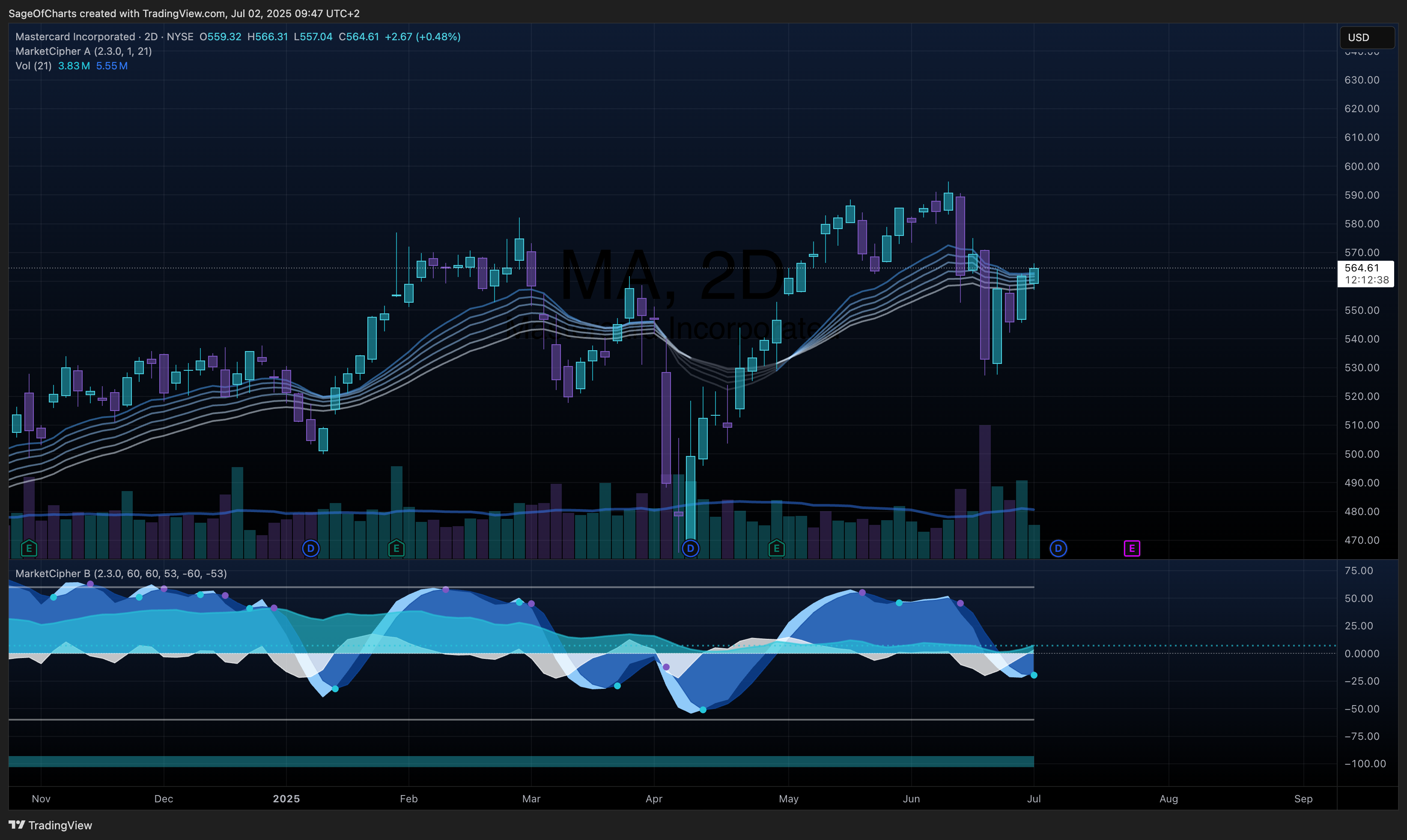Click the Feb label on time axis

408,798
